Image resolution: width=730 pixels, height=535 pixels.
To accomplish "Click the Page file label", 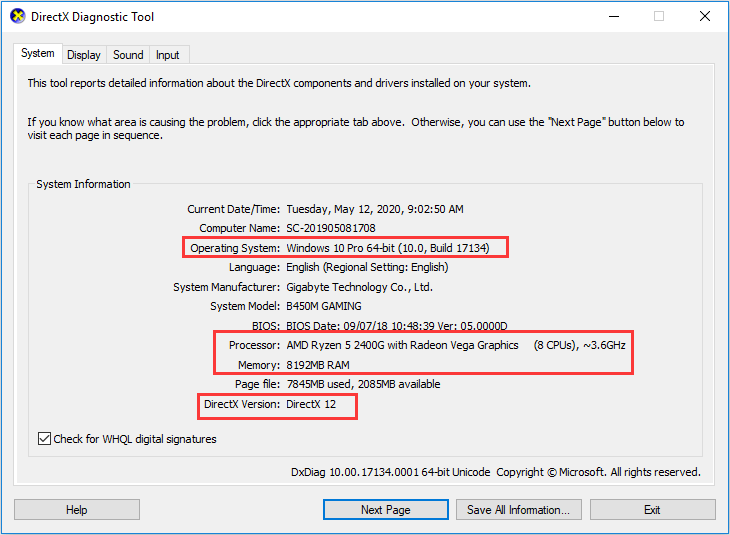I will click(257, 384).
